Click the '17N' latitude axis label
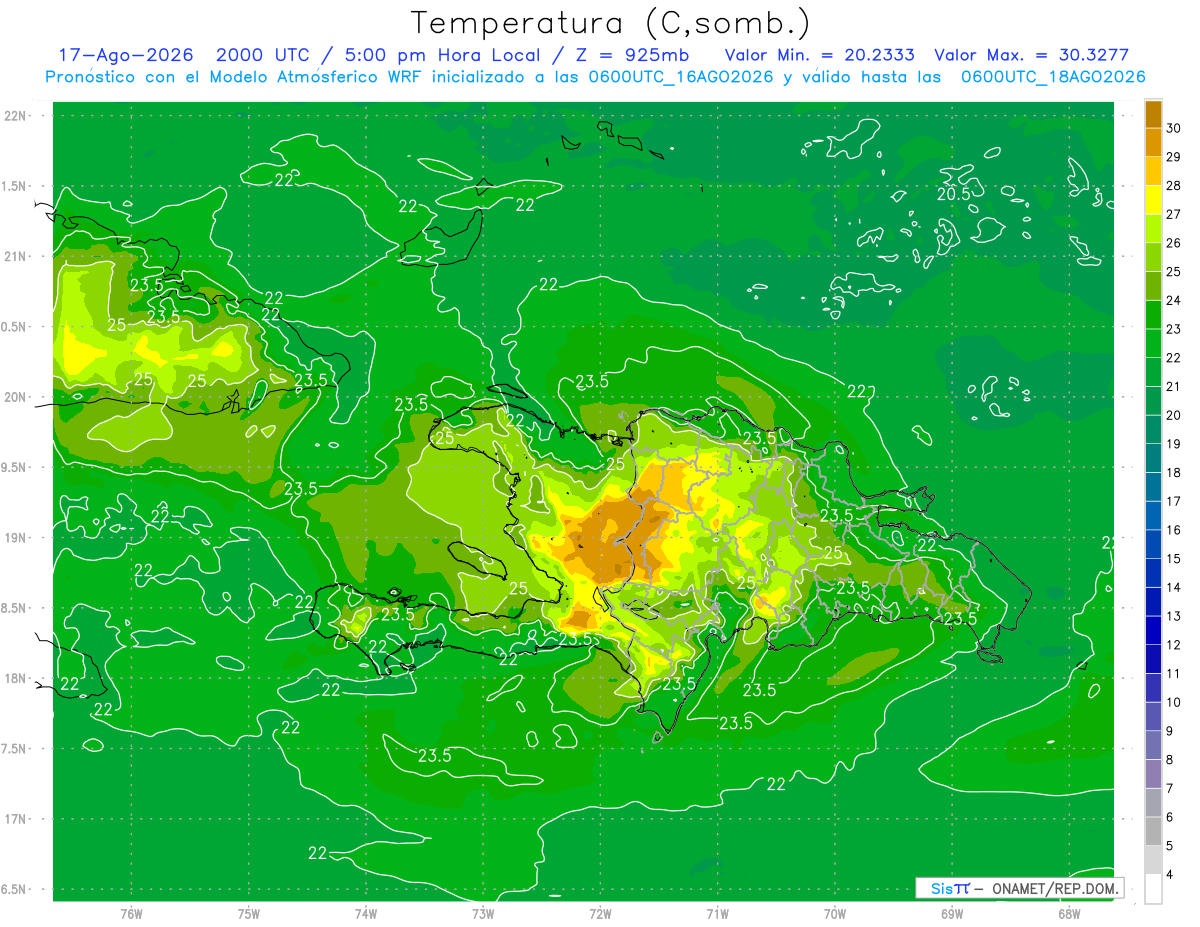This screenshot has width=1200, height=927. point(15,819)
